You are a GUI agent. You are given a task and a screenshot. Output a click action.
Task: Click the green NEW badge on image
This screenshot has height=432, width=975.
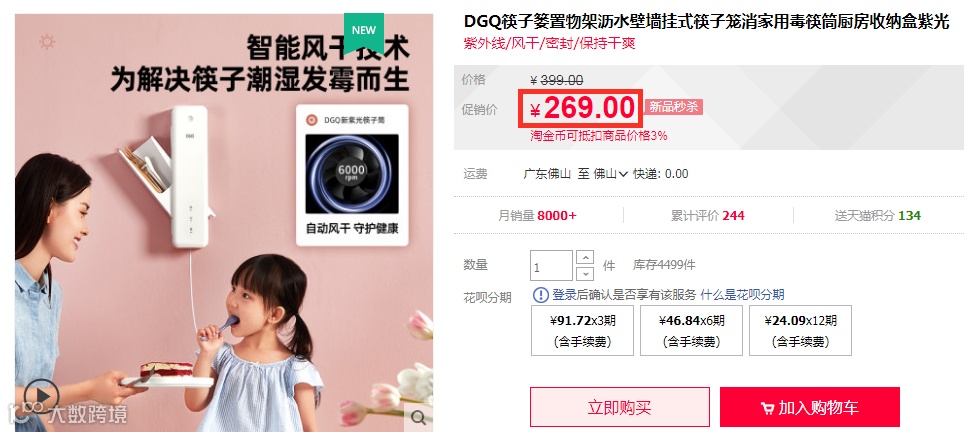[364, 32]
